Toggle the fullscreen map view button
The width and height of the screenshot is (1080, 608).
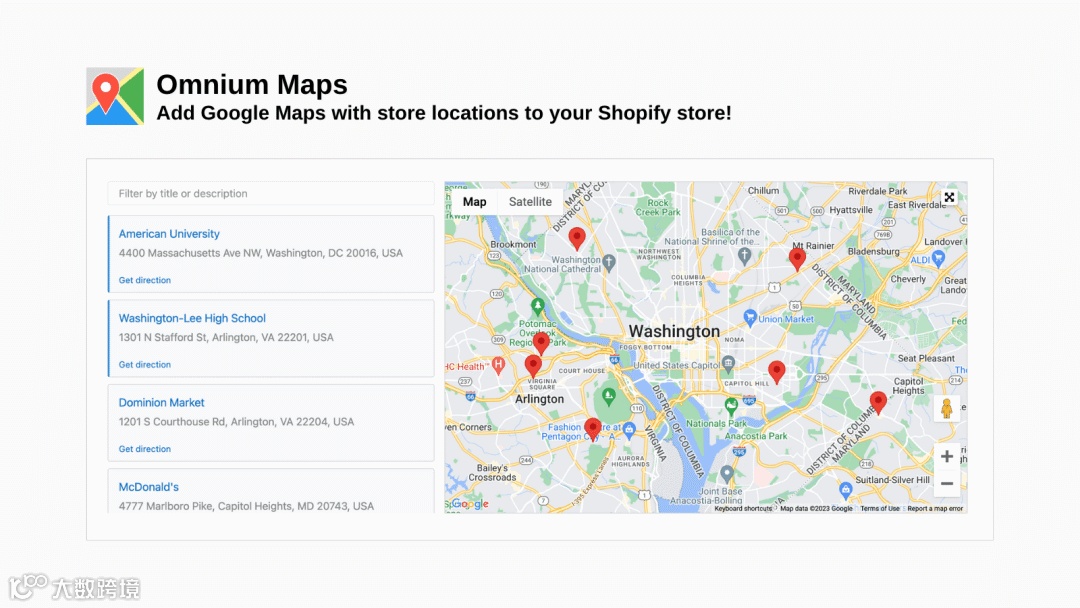point(949,198)
